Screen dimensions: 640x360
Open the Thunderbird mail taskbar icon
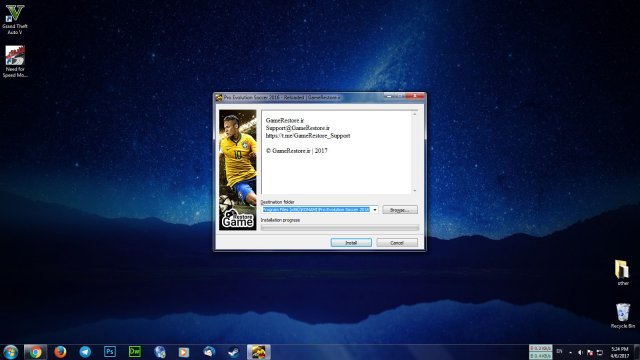(x=209, y=352)
